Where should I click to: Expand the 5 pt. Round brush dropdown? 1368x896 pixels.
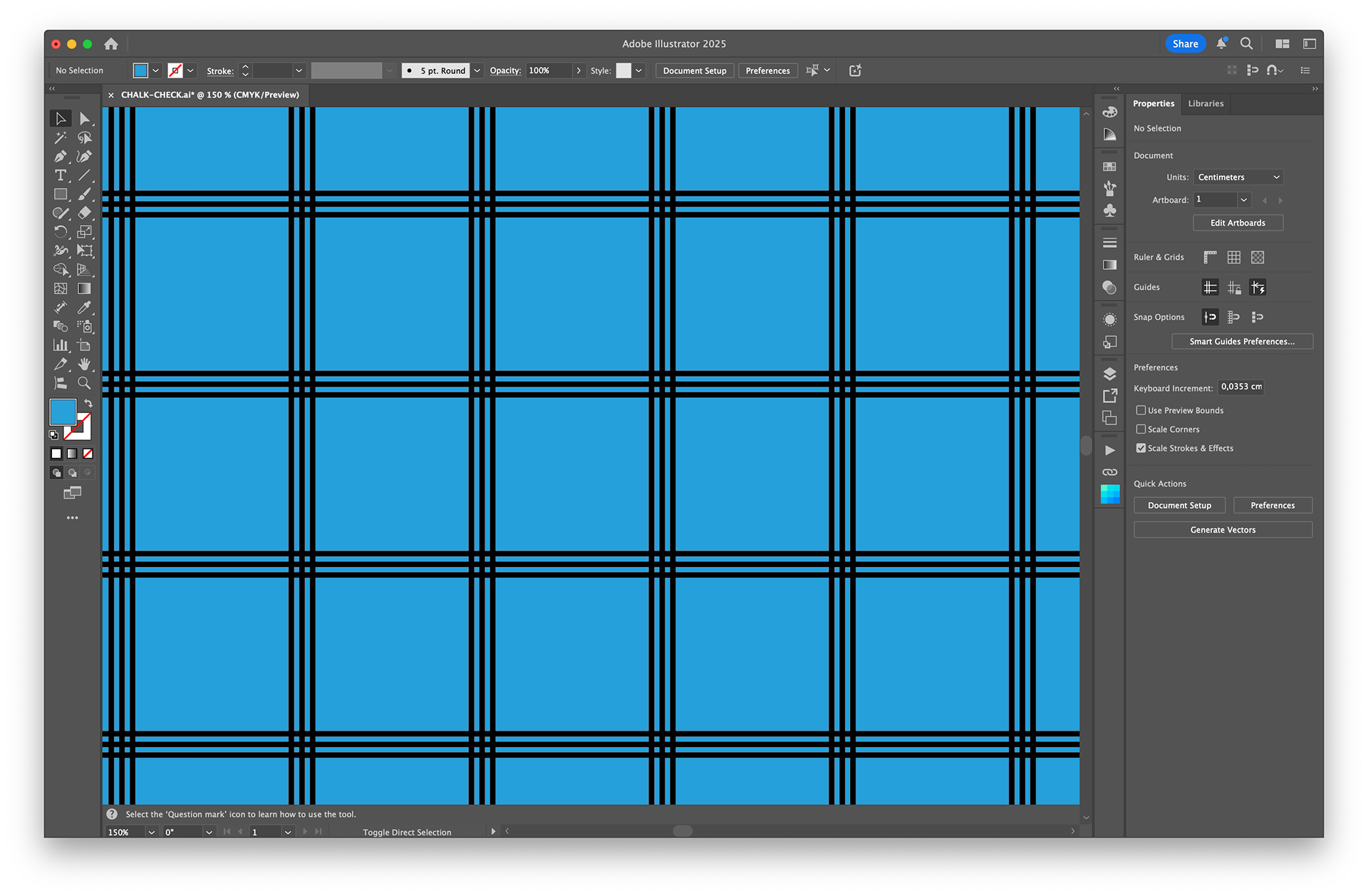[x=477, y=71]
